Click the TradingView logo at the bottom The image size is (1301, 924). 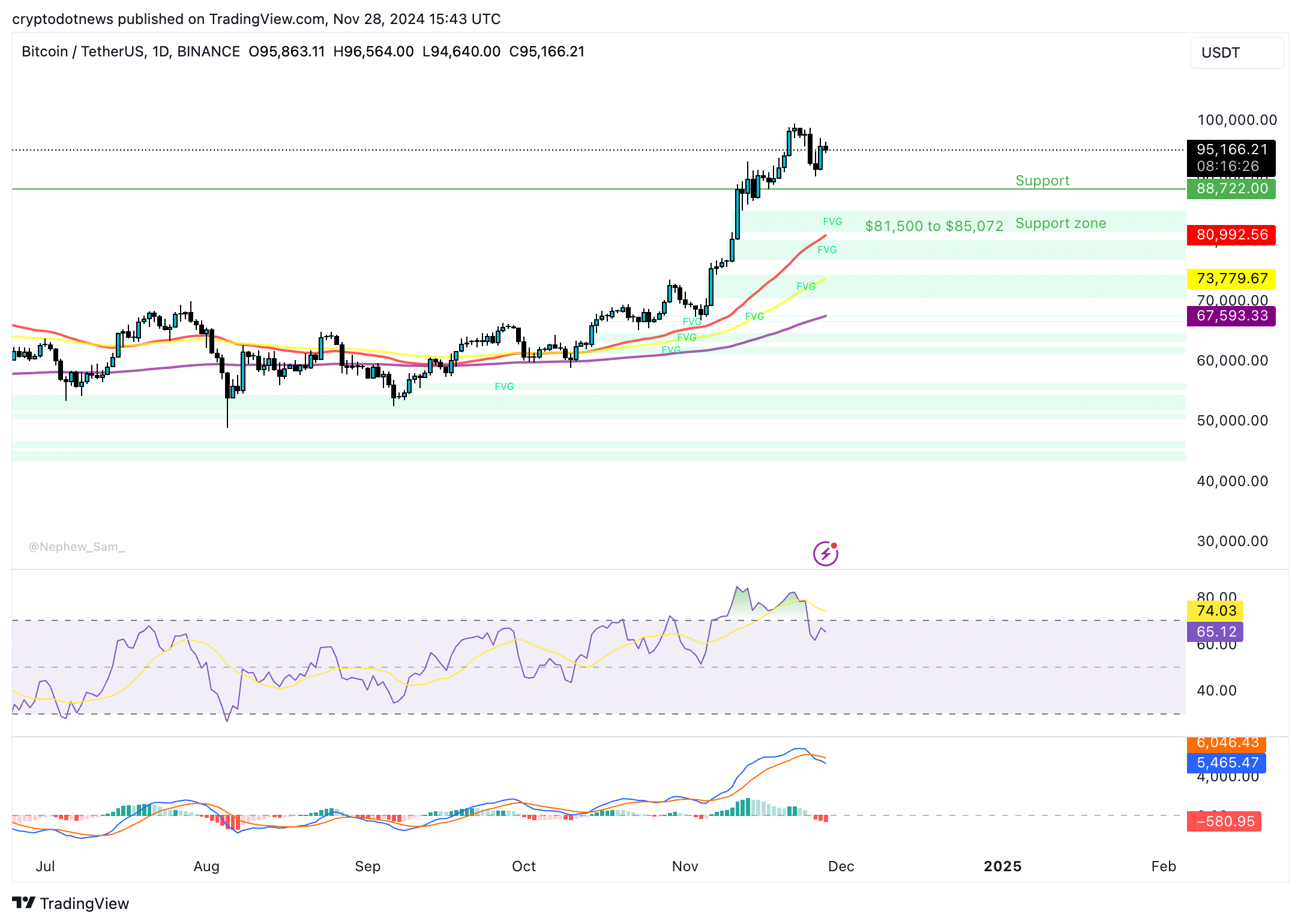pos(71,903)
